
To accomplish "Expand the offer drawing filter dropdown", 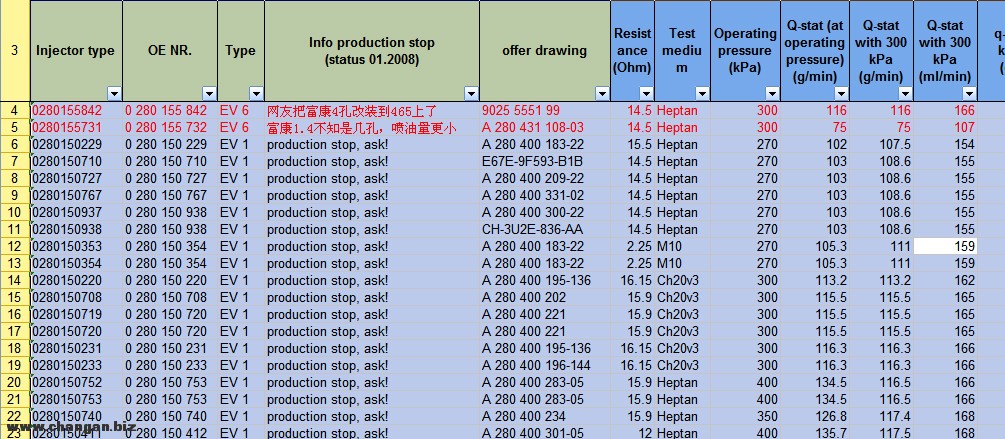I will pos(601,93).
